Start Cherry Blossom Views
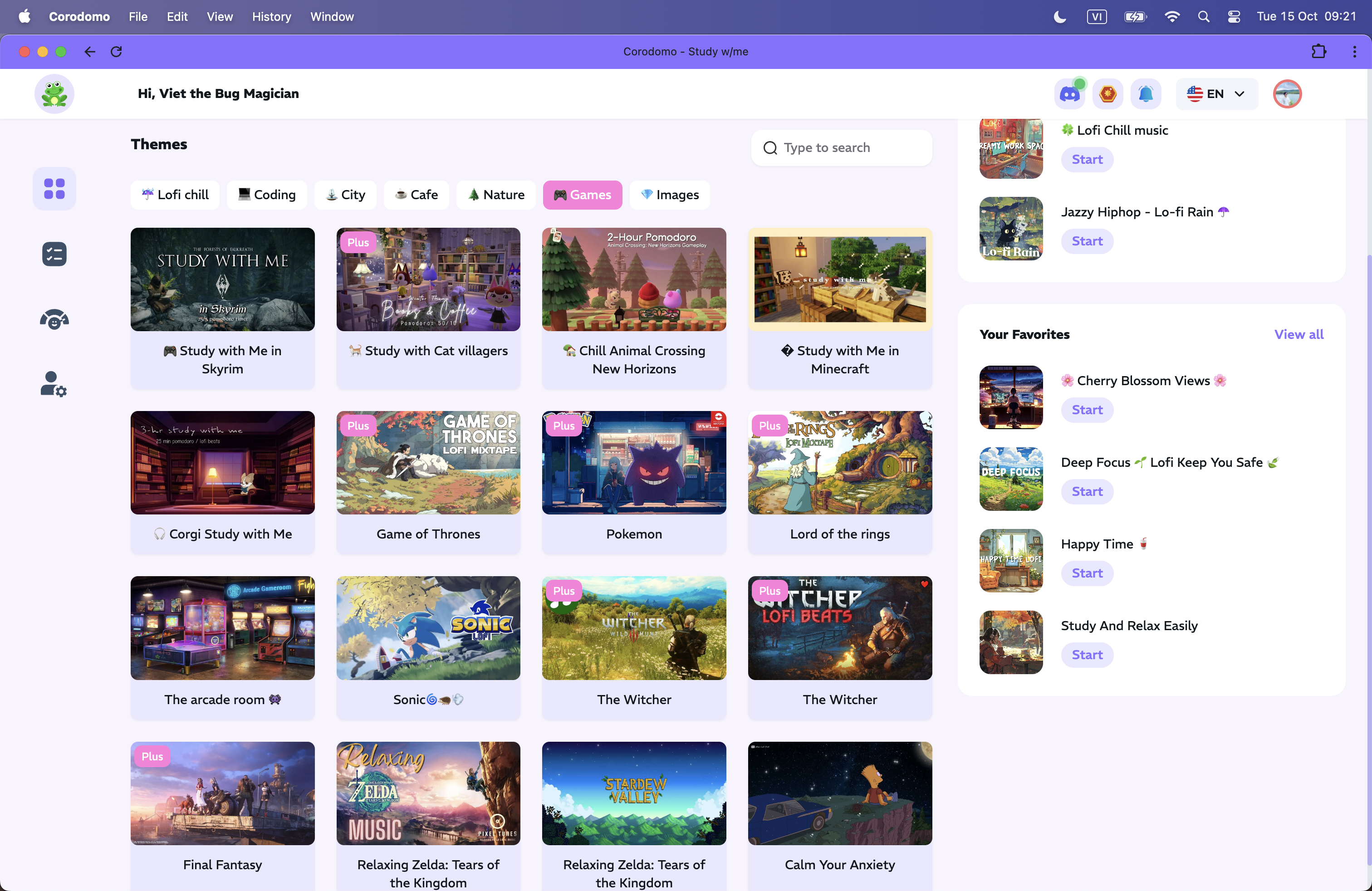The height and width of the screenshot is (891, 1372). tap(1087, 410)
